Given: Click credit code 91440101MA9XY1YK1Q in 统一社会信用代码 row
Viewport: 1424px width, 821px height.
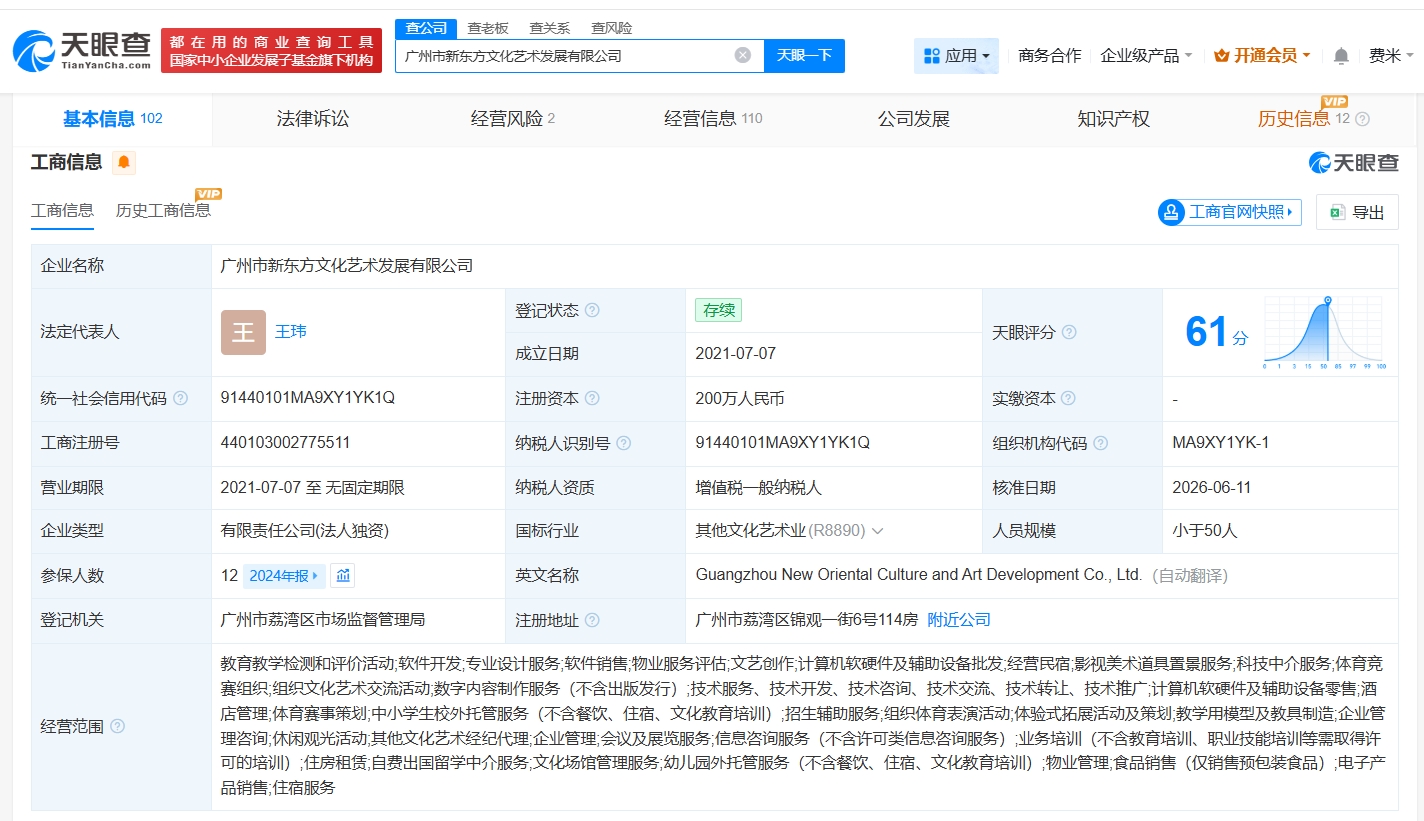Looking at the screenshot, I should tap(308, 398).
